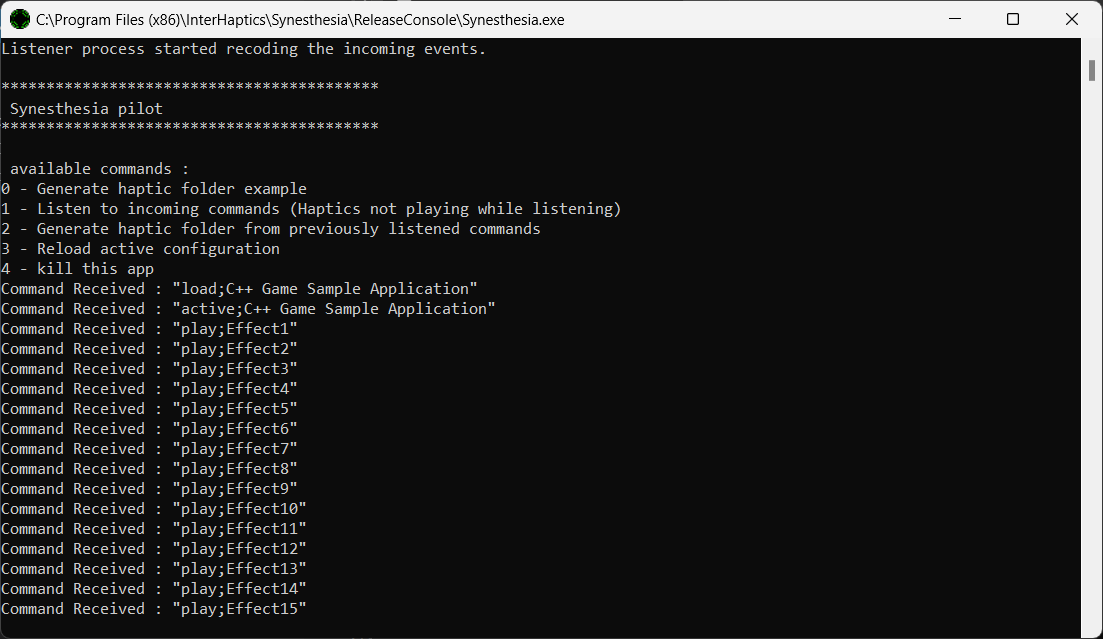Open the Synesthesia app icon system menu
This screenshot has height=639, width=1103.
click(x=19, y=19)
